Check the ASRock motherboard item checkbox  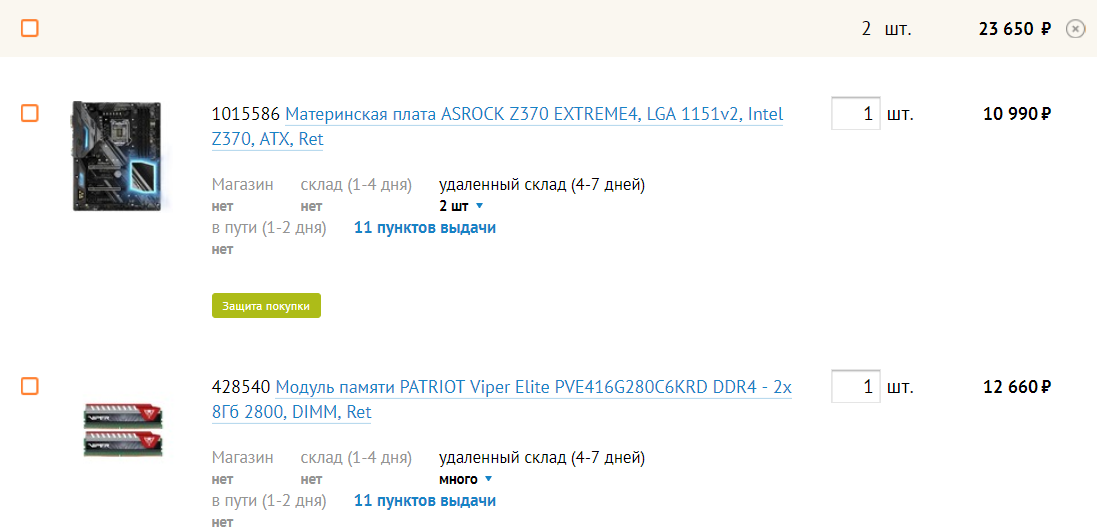[30, 113]
